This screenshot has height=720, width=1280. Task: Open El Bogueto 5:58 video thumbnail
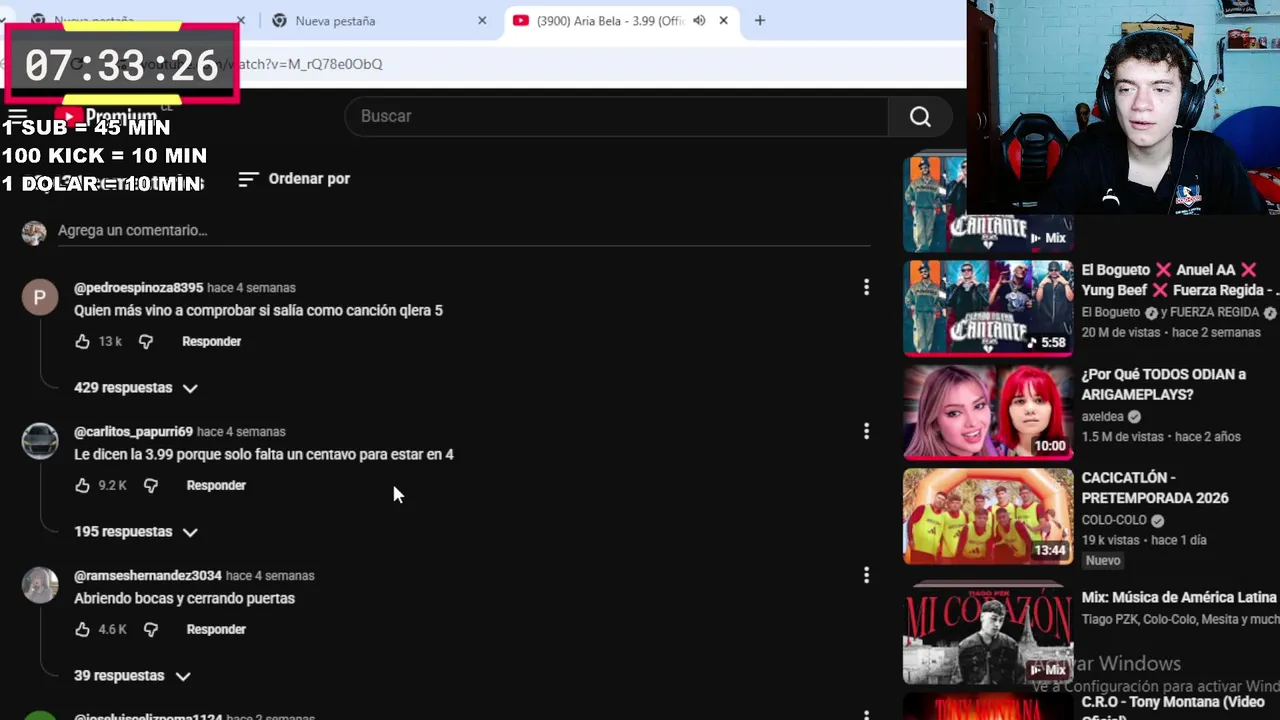988,308
